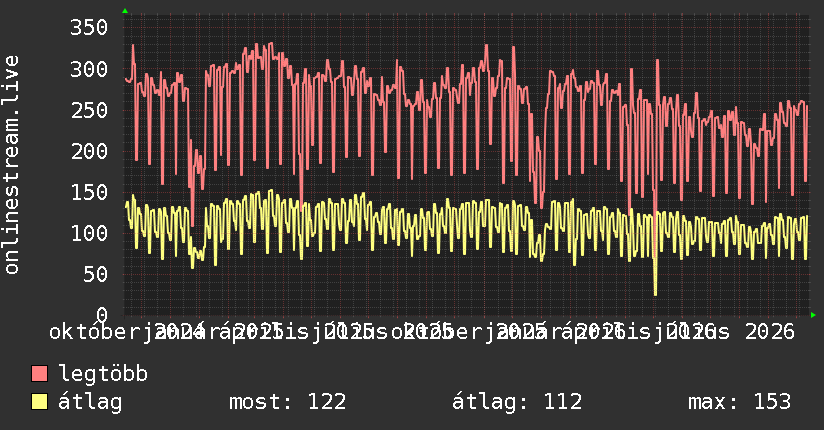This screenshot has height=430, width=824.
Task: Click the átlag legend label beside yellow swatch
Action: tap(90, 402)
